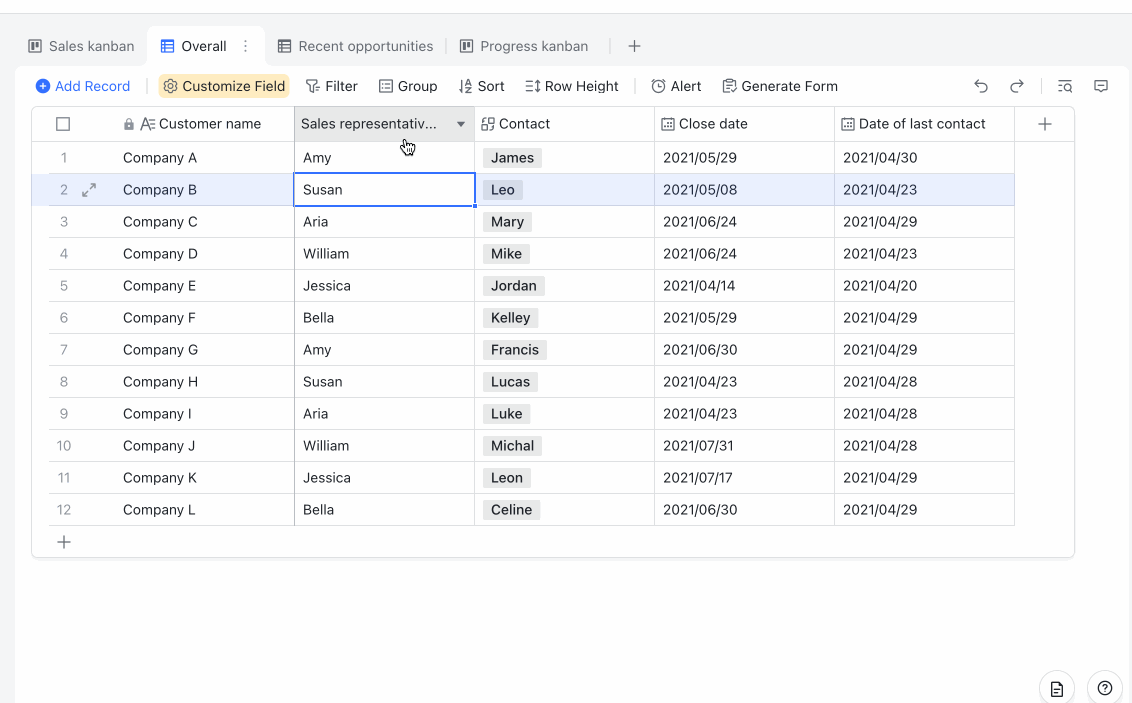The width and height of the screenshot is (1132, 703).
Task: Click the Luke contact tag
Action: (x=507, y=414)
